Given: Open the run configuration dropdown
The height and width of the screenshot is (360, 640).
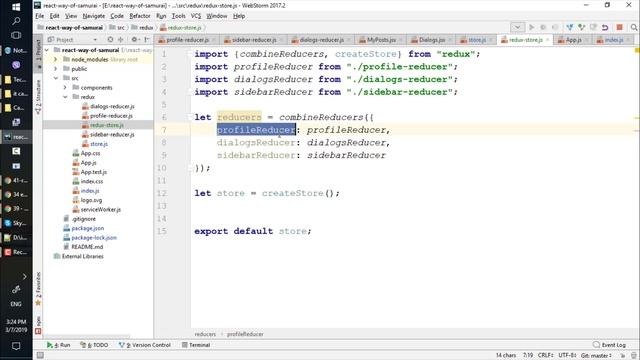Looking at the screenshot, I should click(517, 27).
